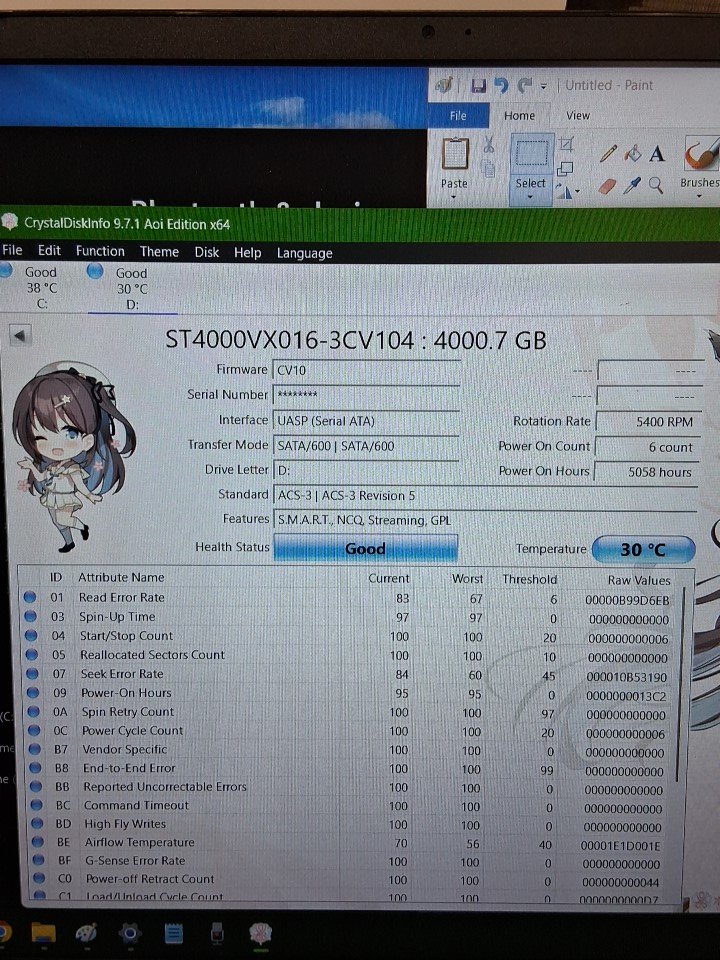The height and width of the screenshot is (960, 720).
Task: Click the Brushes tool button in Paint
Action: [x=701, y=154]
